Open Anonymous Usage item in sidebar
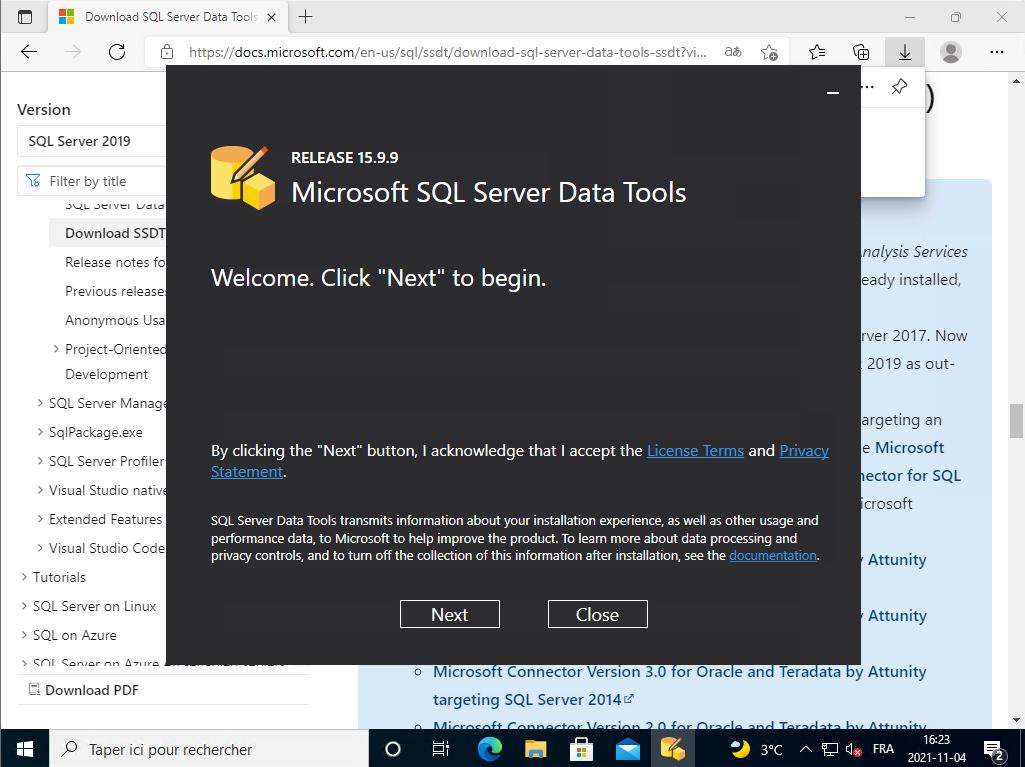 coord(115,320)
